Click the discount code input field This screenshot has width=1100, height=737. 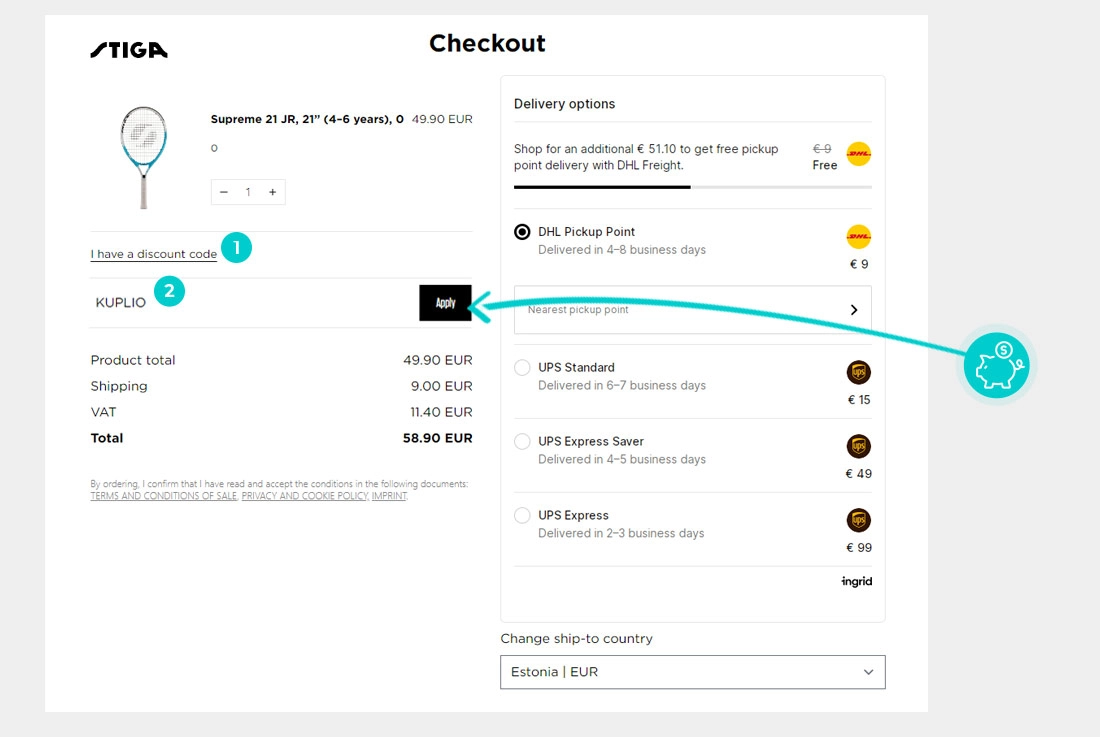click(250, 303)
